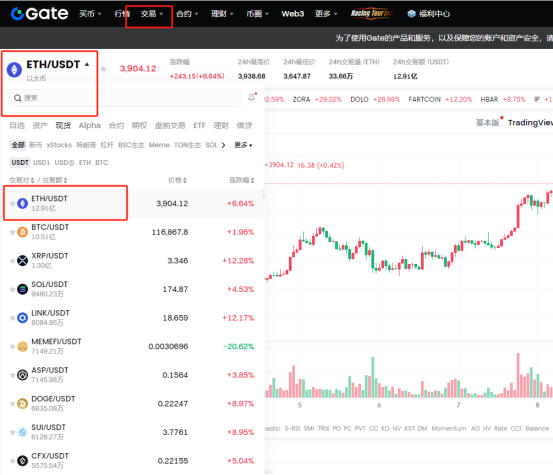
Task: Open the 买币 dropdown in the top navigation
Action: coord(90,14)
